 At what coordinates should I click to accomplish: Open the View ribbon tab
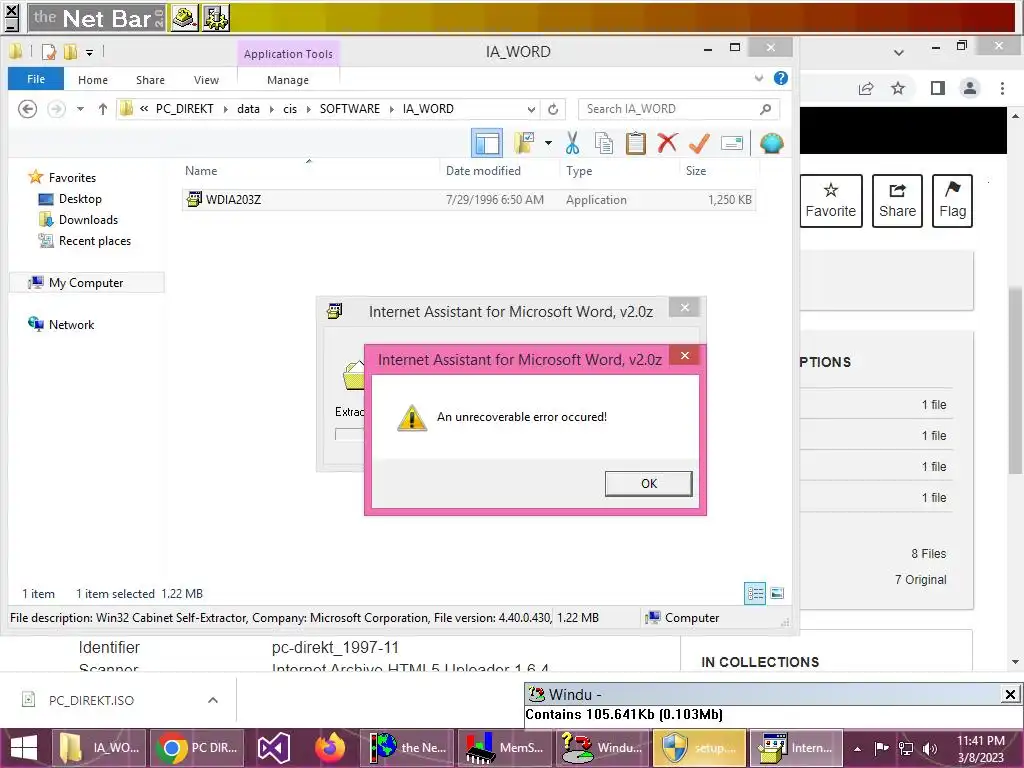(x=206, y=80)
